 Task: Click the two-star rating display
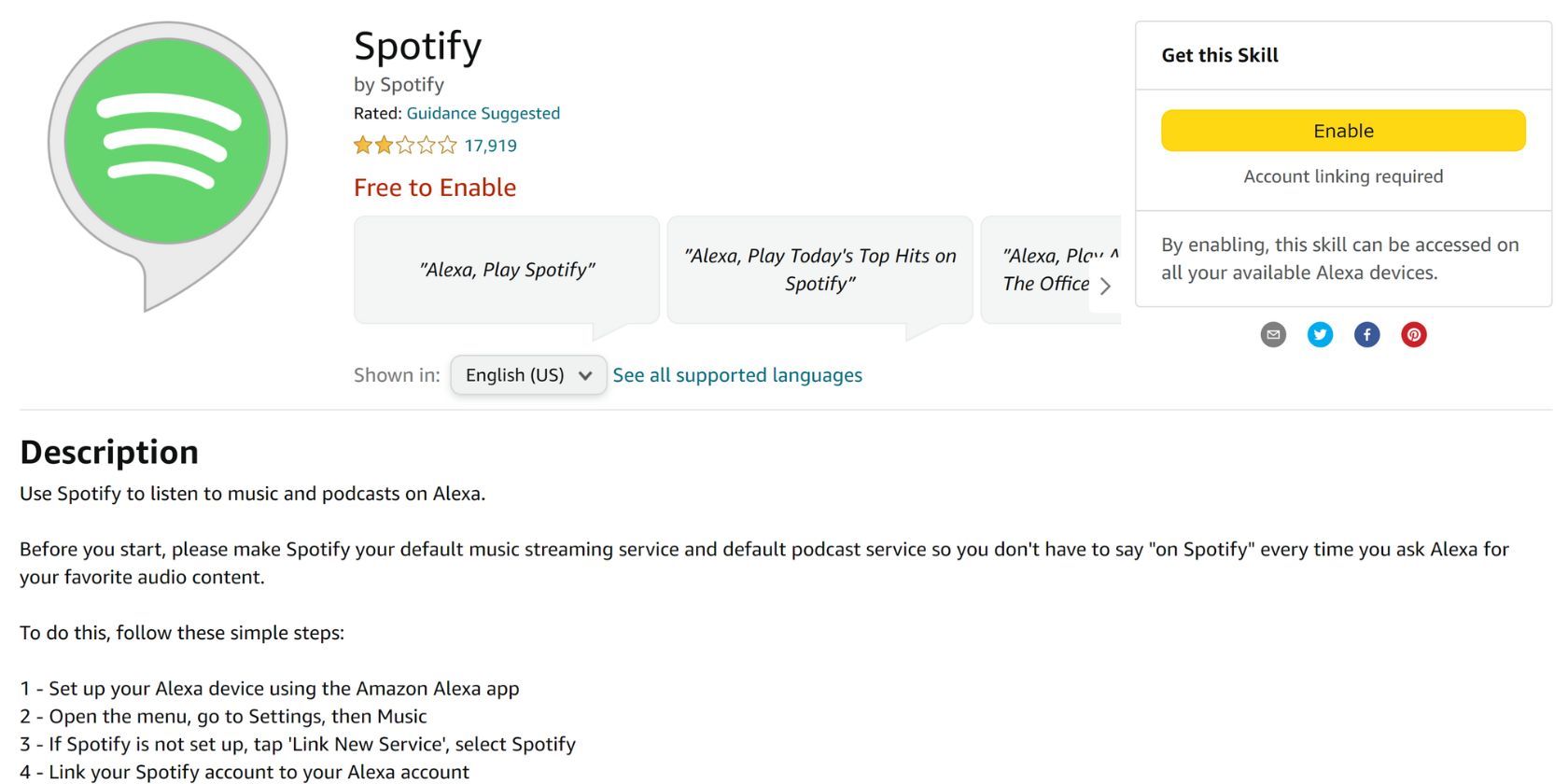click(x=403, y=145)
